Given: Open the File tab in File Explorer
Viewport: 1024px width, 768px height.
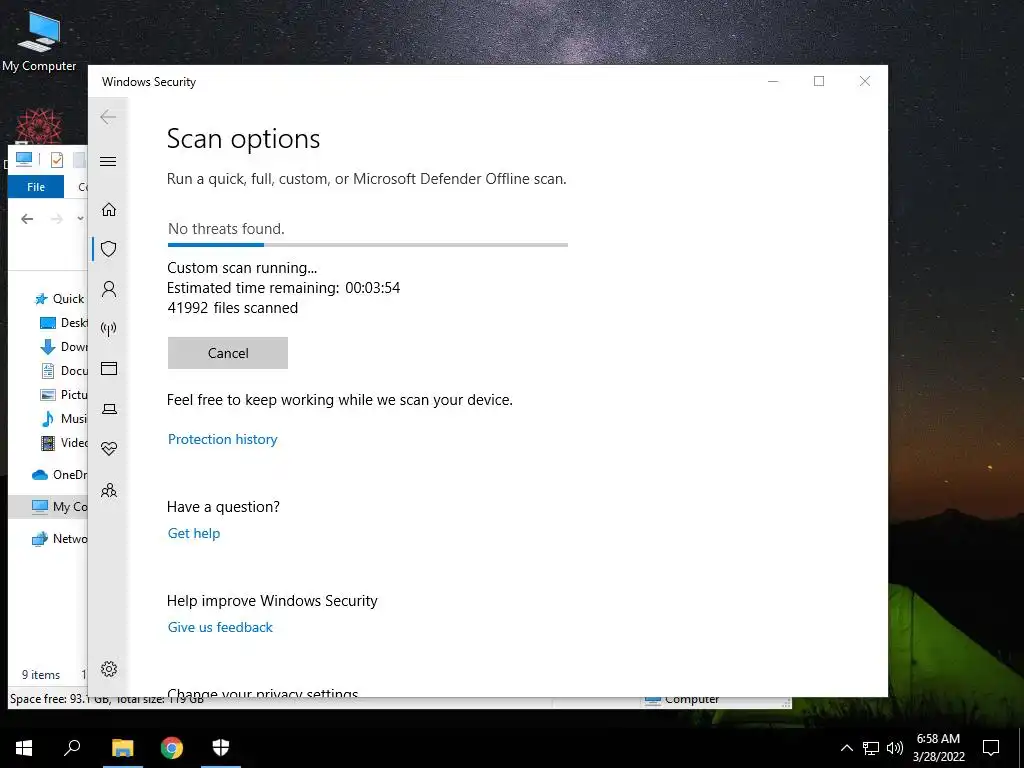Looking at the screenshot, I should click(36, 187).
